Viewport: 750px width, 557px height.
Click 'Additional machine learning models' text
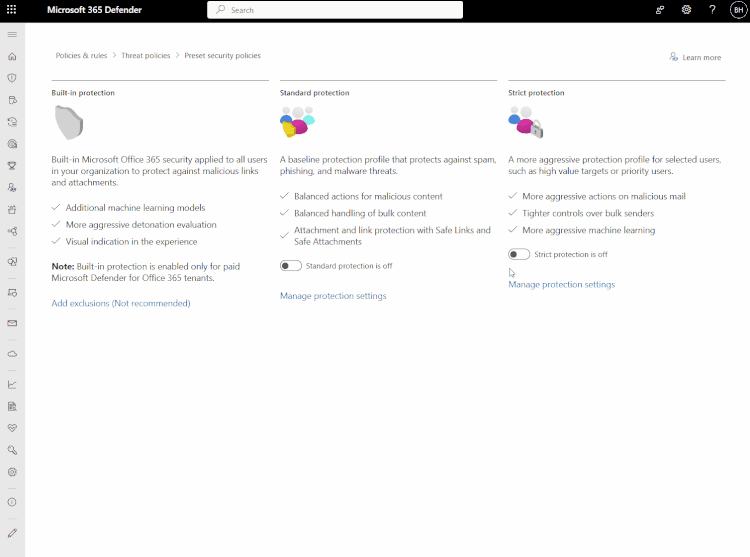(x=135, y=208)
